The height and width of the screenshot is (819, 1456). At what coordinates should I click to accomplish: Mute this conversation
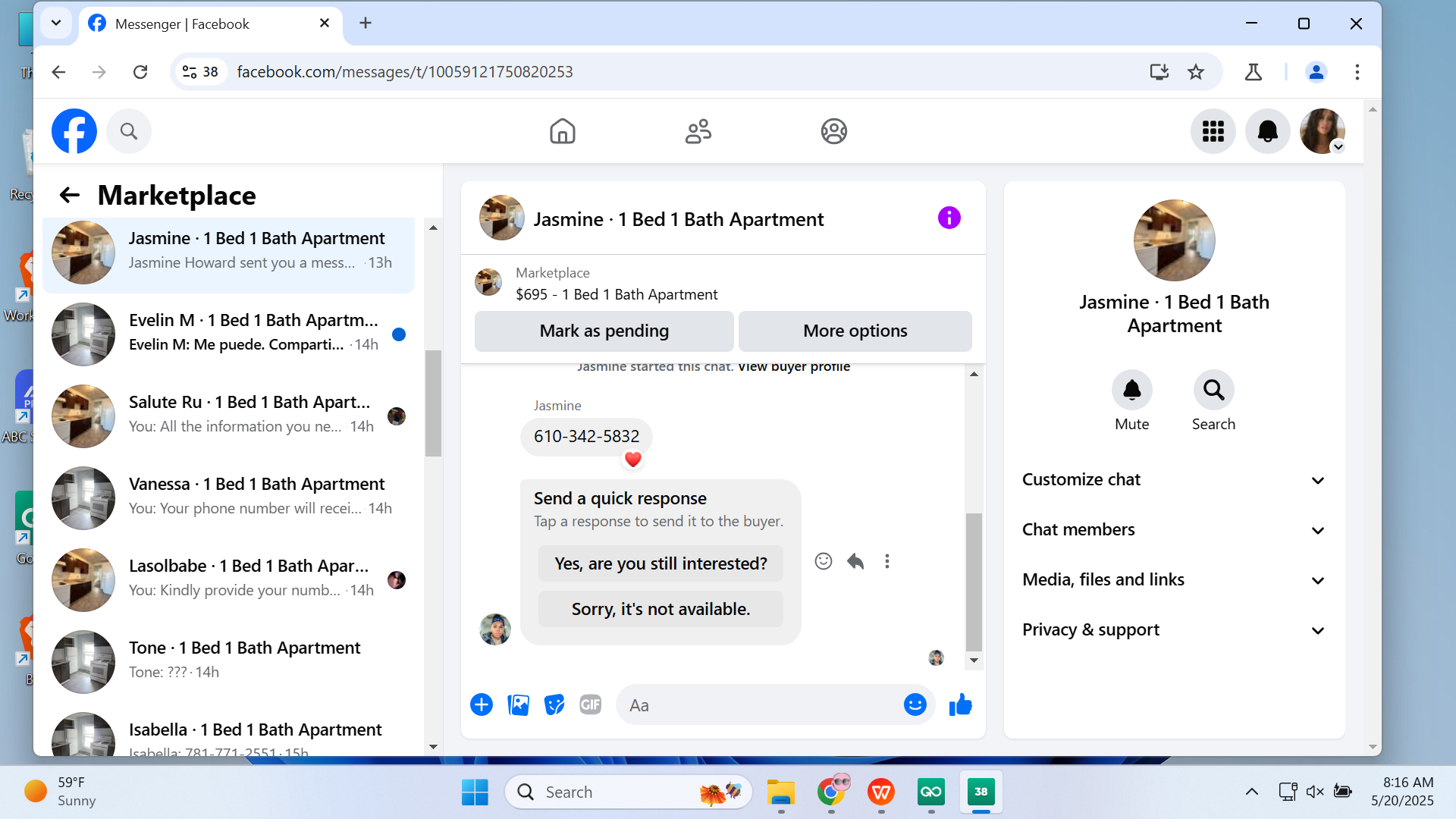(x=1131, y=391)
